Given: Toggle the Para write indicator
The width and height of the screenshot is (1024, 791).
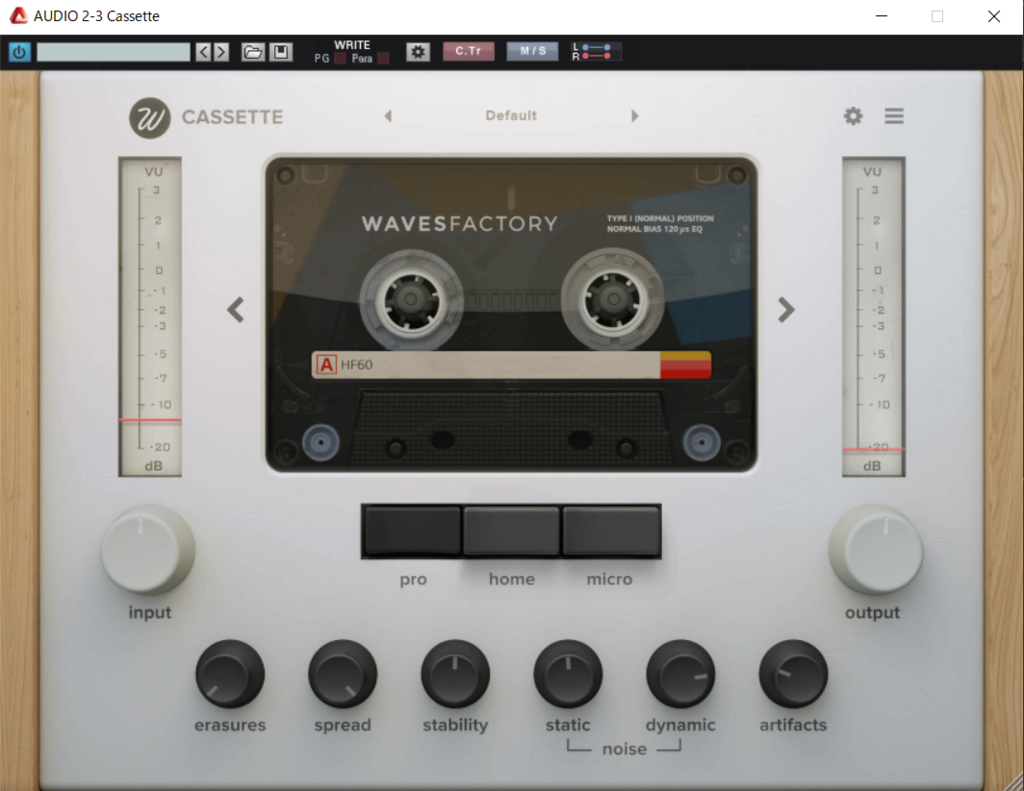Looking at the screenshot, I should 383,58.
